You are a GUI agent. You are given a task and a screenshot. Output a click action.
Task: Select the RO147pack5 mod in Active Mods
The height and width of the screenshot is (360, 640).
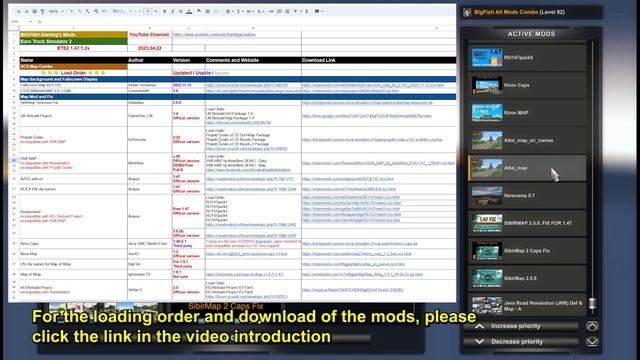[527, 58]
